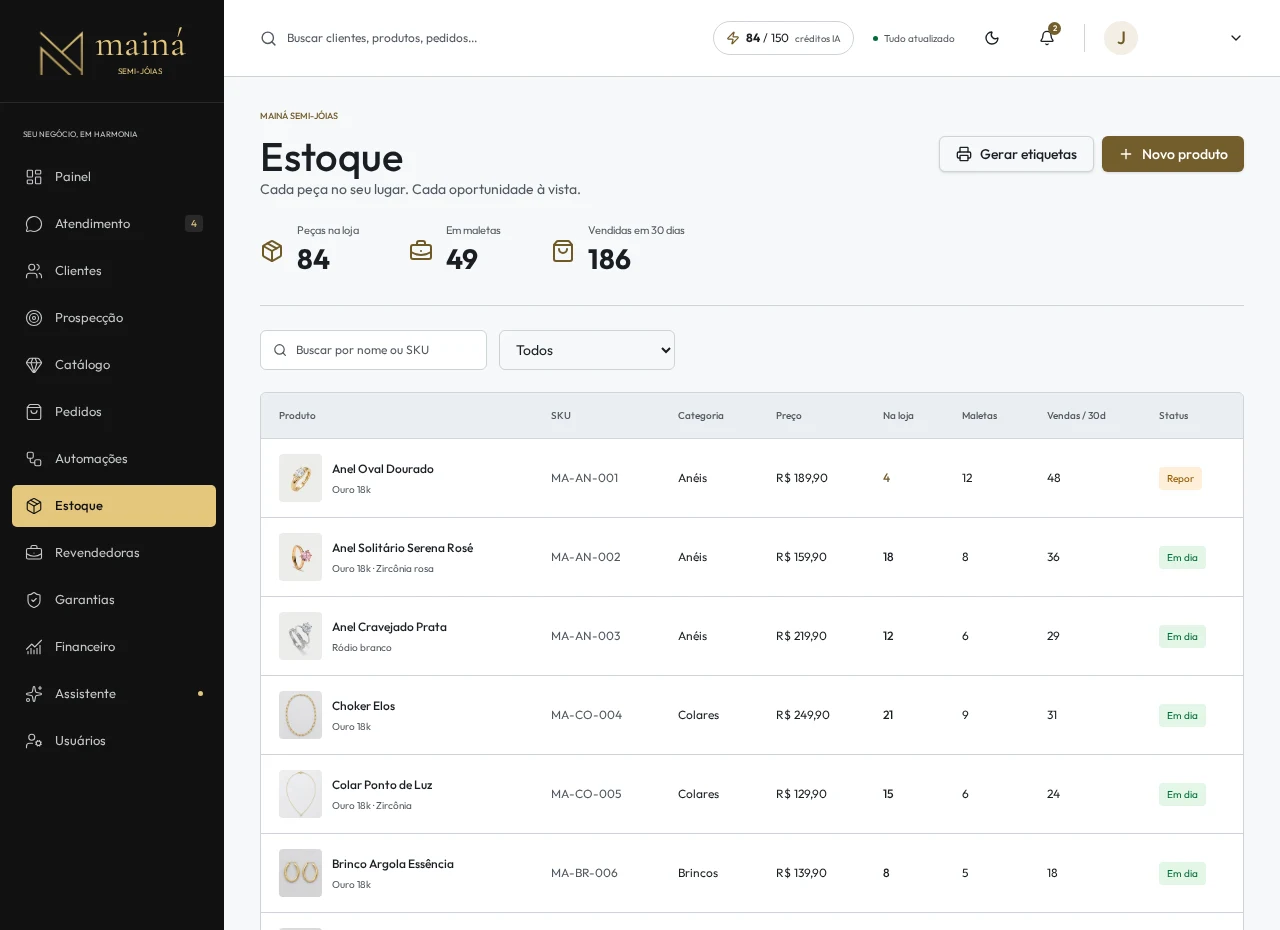
Task: Open the AI credits 84 / 150 pill
Action: tap(783, 38)
